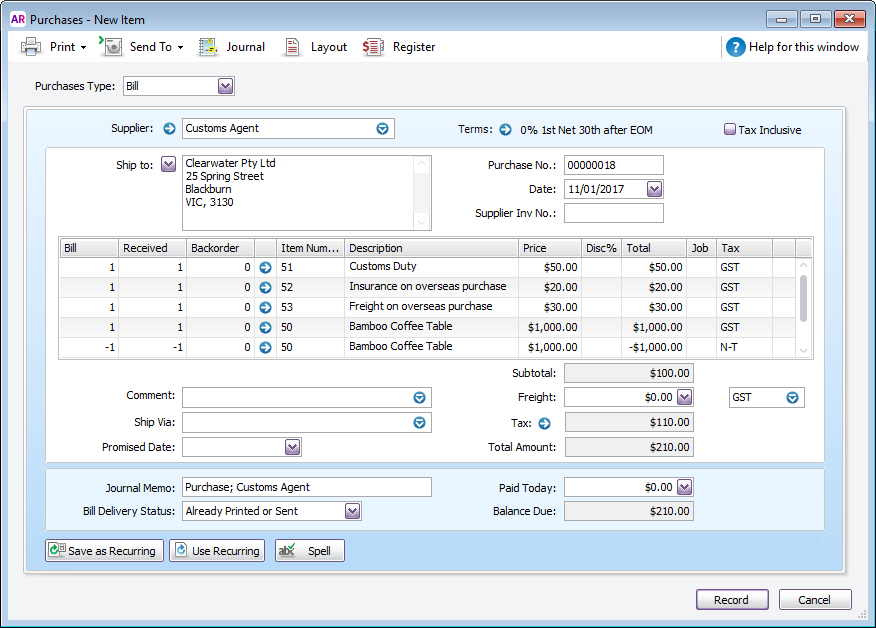Open the Date calendar dropdown
Viewport: 876px width, 628px height.
coord(654,189)
